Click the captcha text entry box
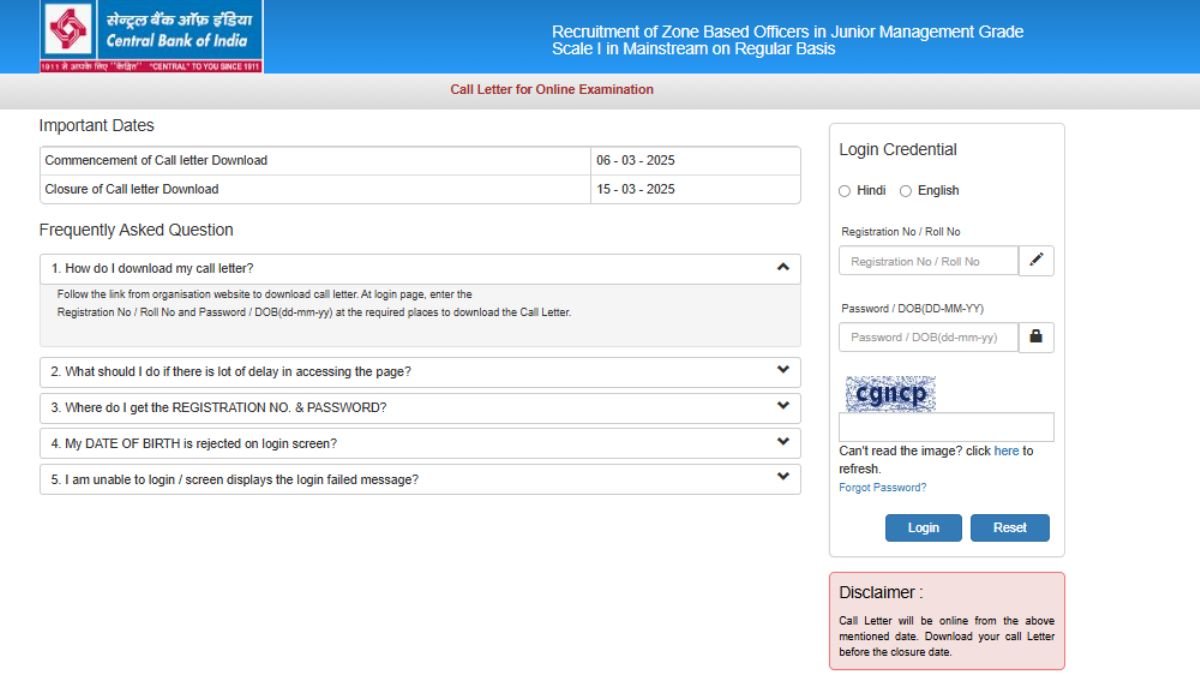The height and width of the screenshot is (675, 1200). [x=945, y=426]
